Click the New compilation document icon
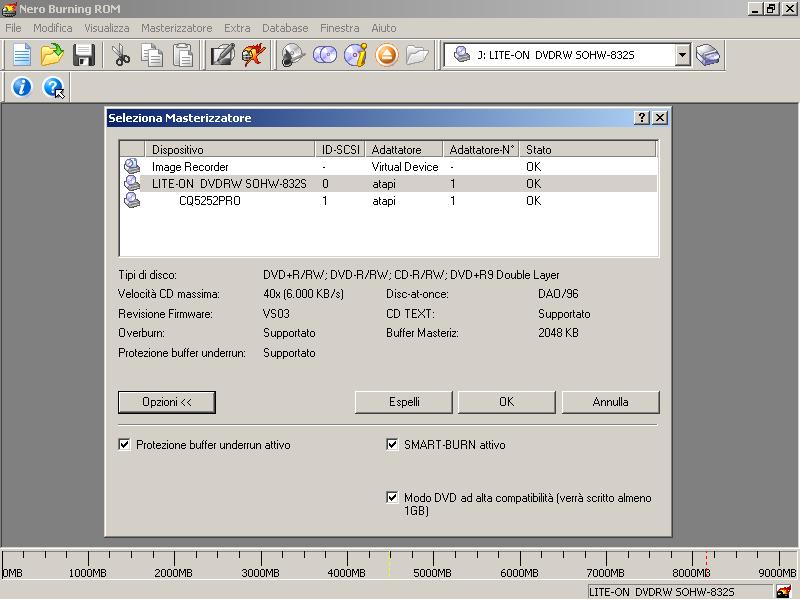Screen dimensions: 800x600 click(21, 55)
